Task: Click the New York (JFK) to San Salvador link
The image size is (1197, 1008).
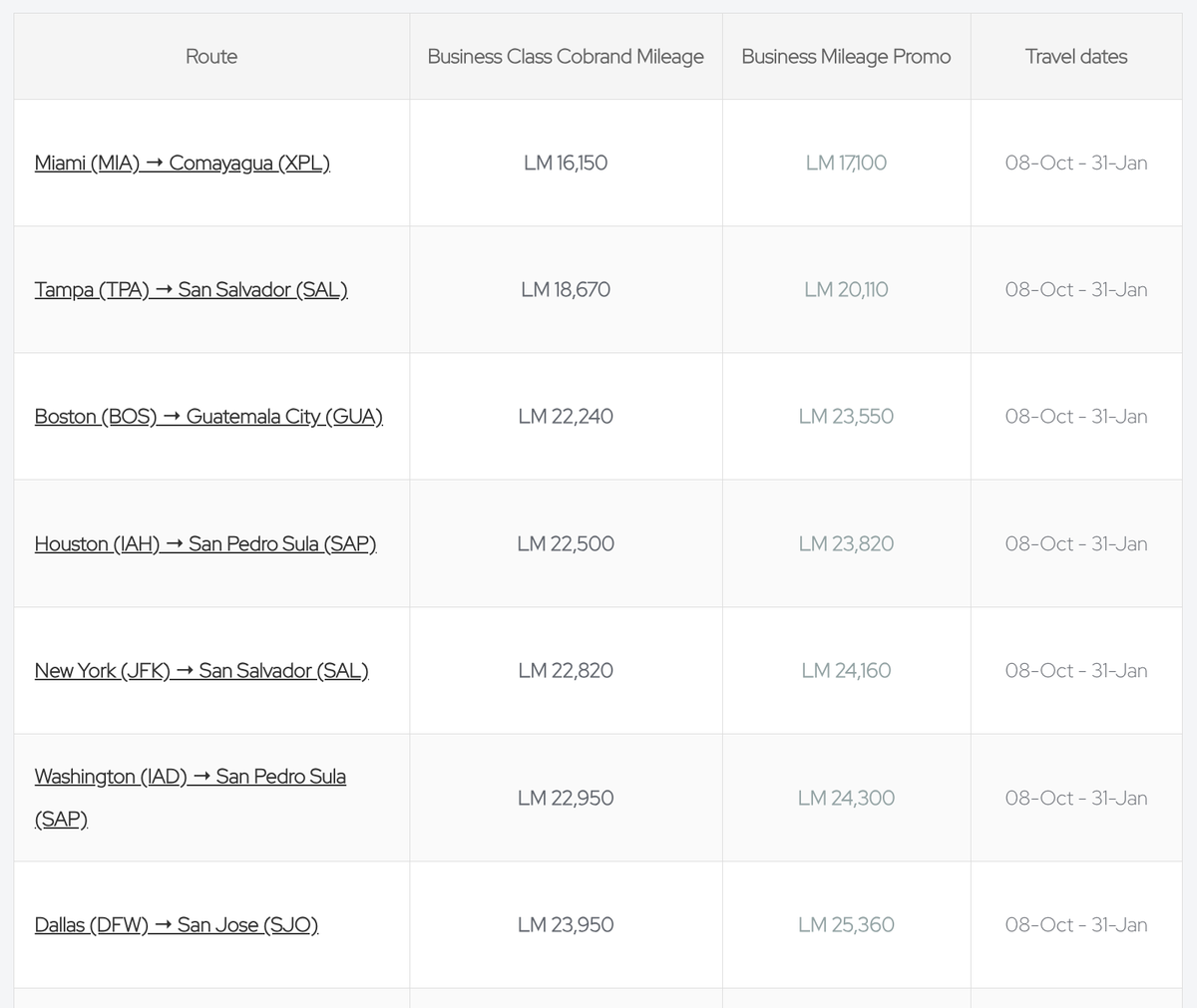Action: (201, 670)
